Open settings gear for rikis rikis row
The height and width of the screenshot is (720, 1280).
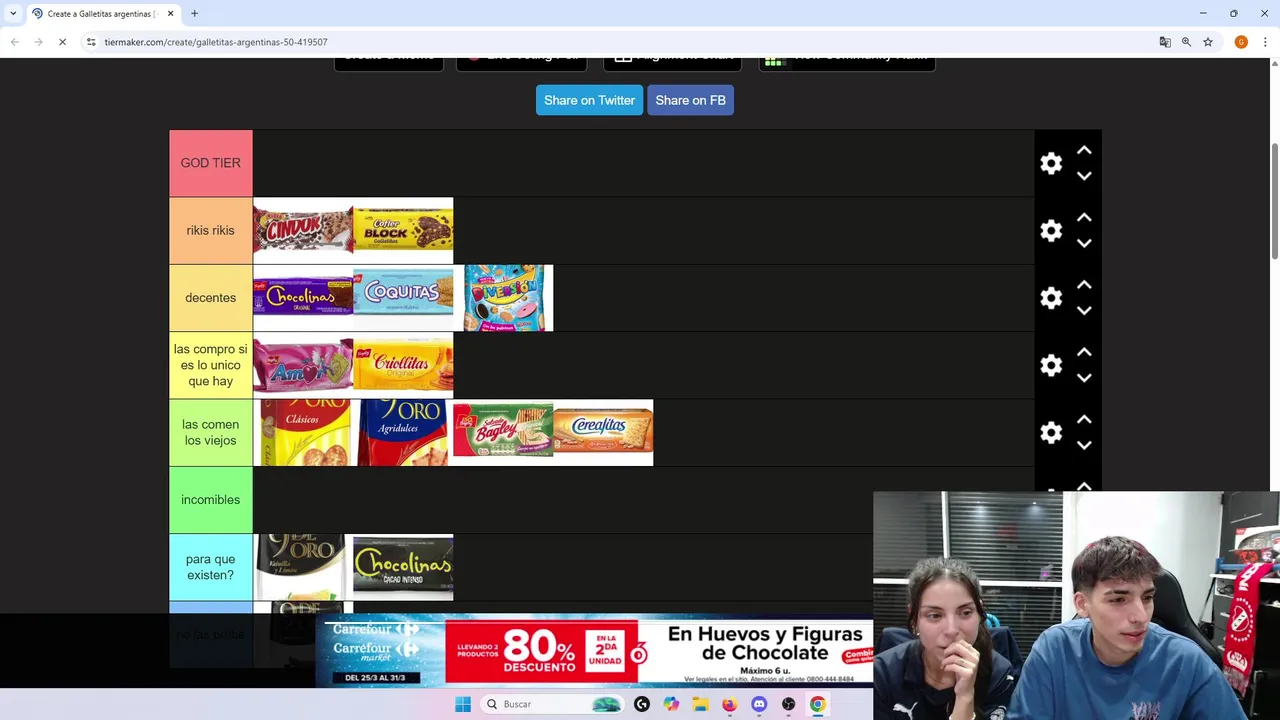pos(1051,231)
